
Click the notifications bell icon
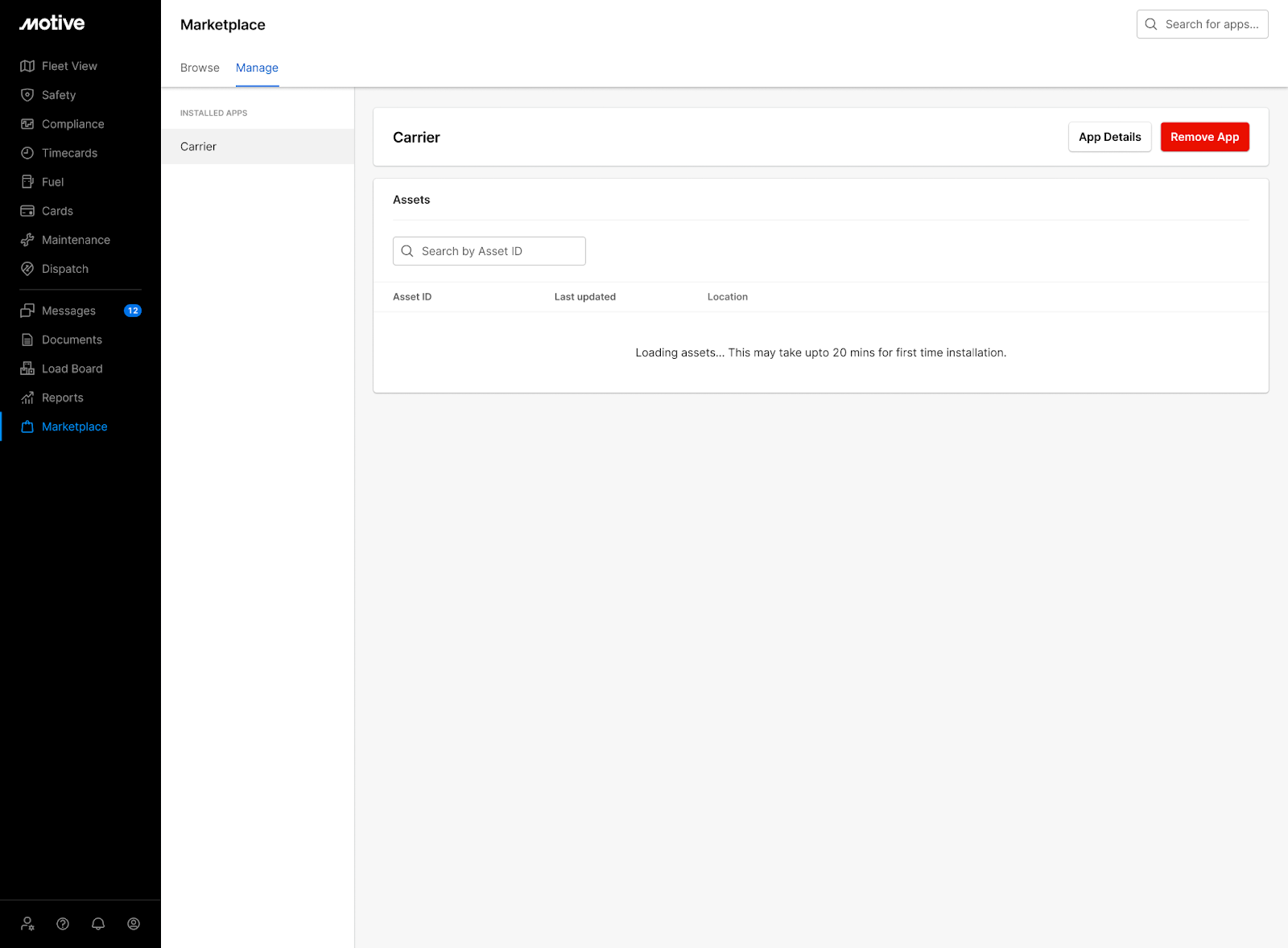[x=98, y=924]
